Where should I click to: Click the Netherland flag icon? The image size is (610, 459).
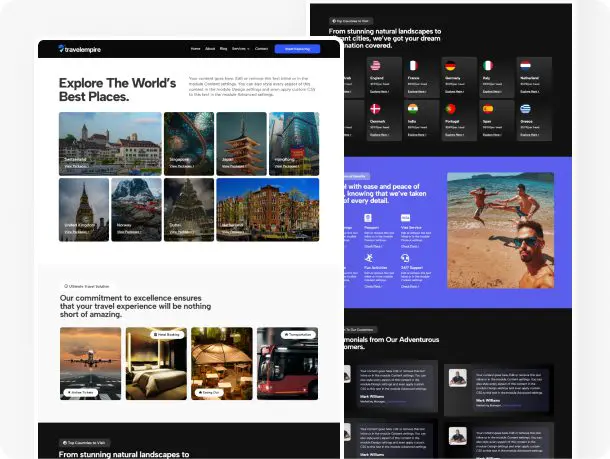(x=525, y=65)
